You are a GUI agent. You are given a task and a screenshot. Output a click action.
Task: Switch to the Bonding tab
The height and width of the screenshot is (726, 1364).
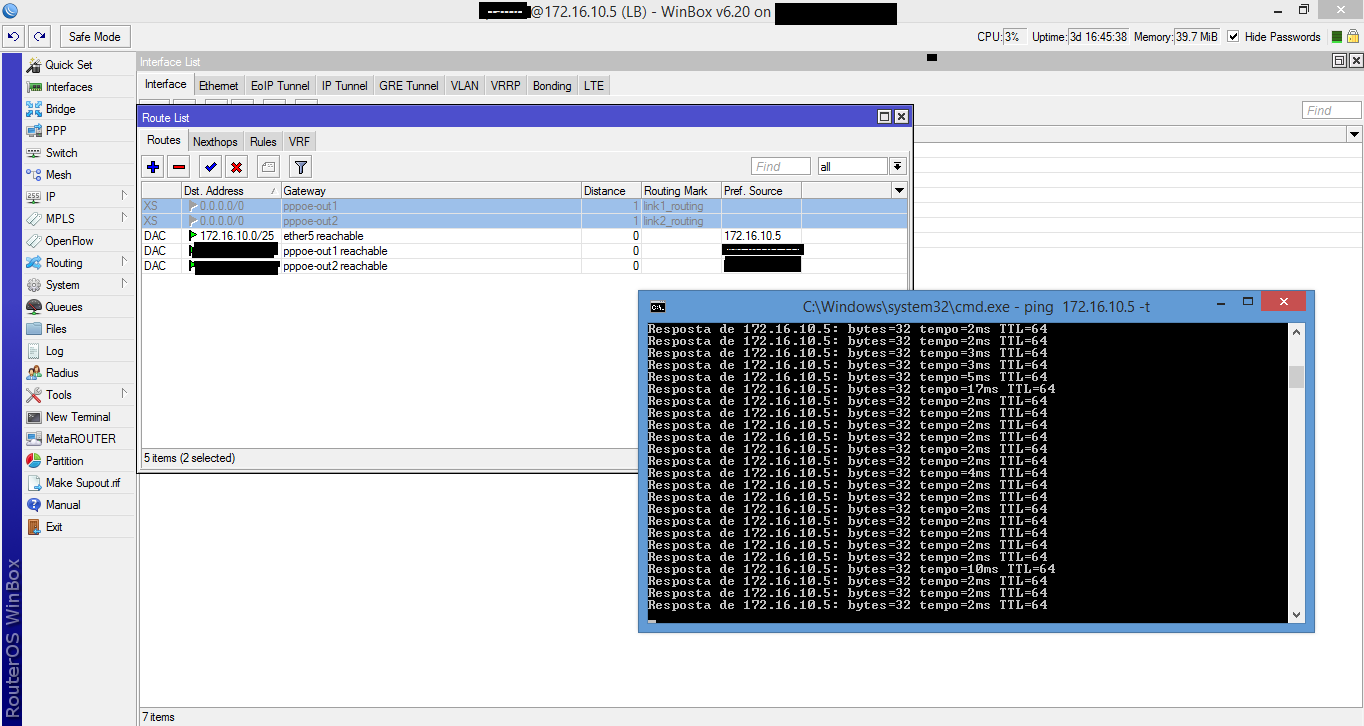[x=552, y=86]
